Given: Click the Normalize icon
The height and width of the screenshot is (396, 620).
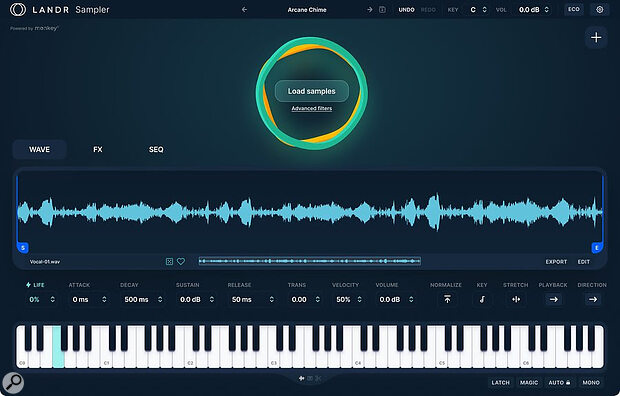Looking at the screenshot, I should pyautogui.click(x=447, y=299).
